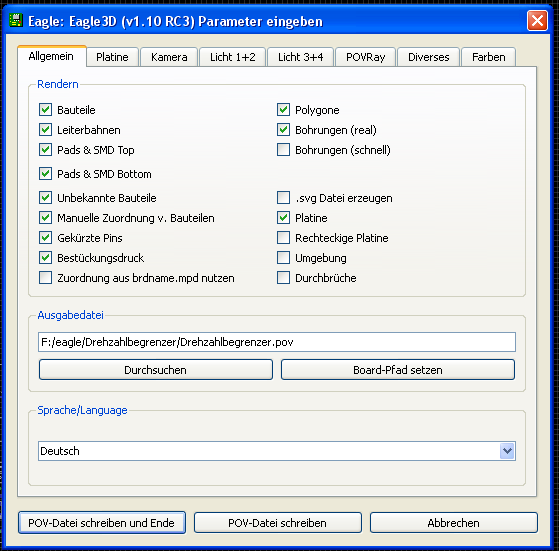Click POV-Datei schreiben und Ende
Screen dimensions: 559x551
tap(102, 523)
